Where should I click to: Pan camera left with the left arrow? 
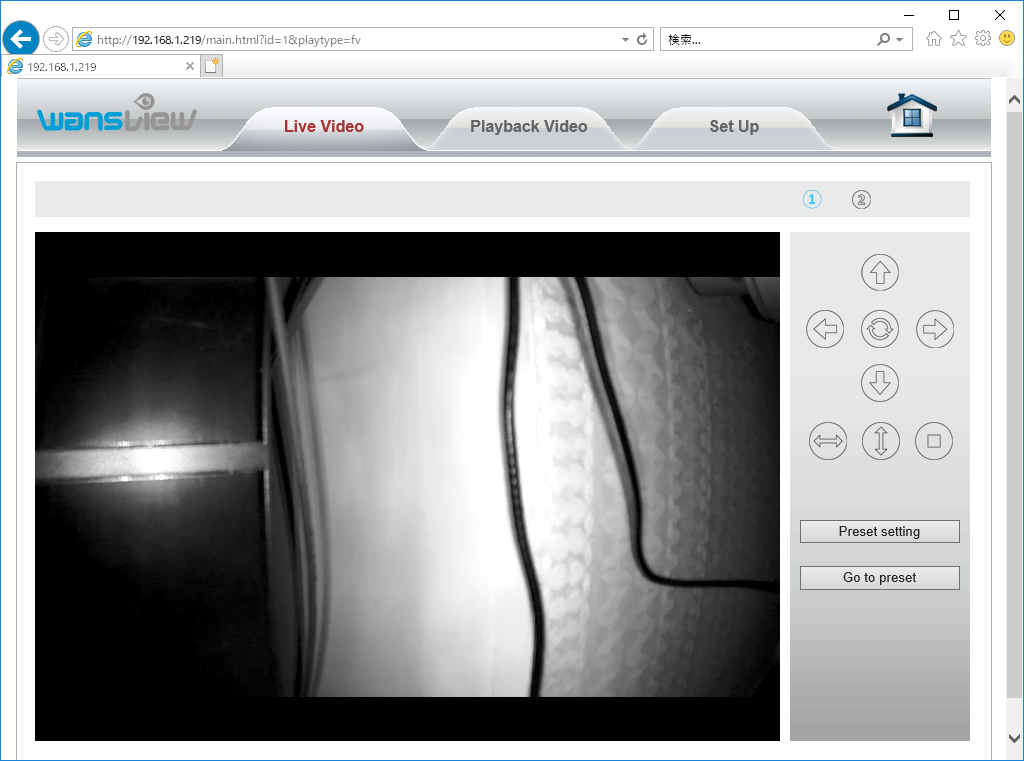[825, 329]
